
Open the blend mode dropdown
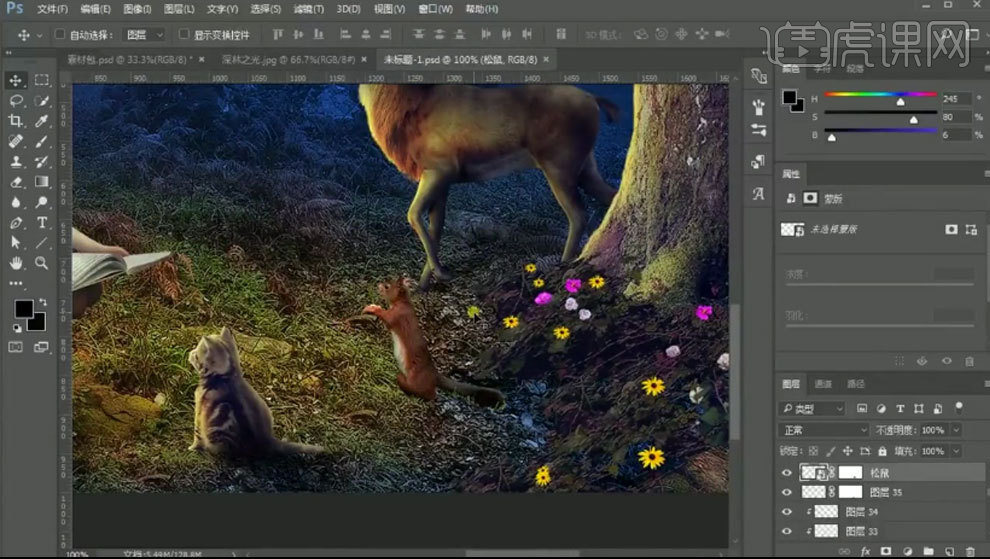point(825,430)
